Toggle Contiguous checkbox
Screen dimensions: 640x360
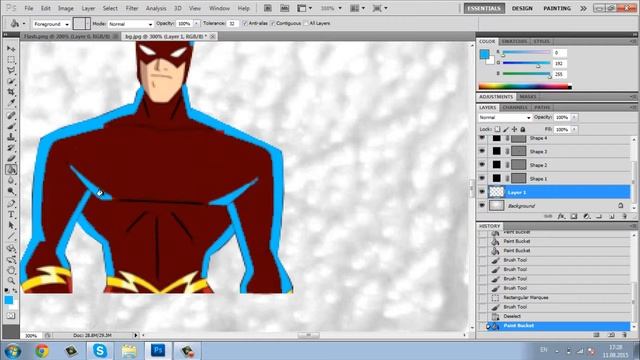click(273, 24)
